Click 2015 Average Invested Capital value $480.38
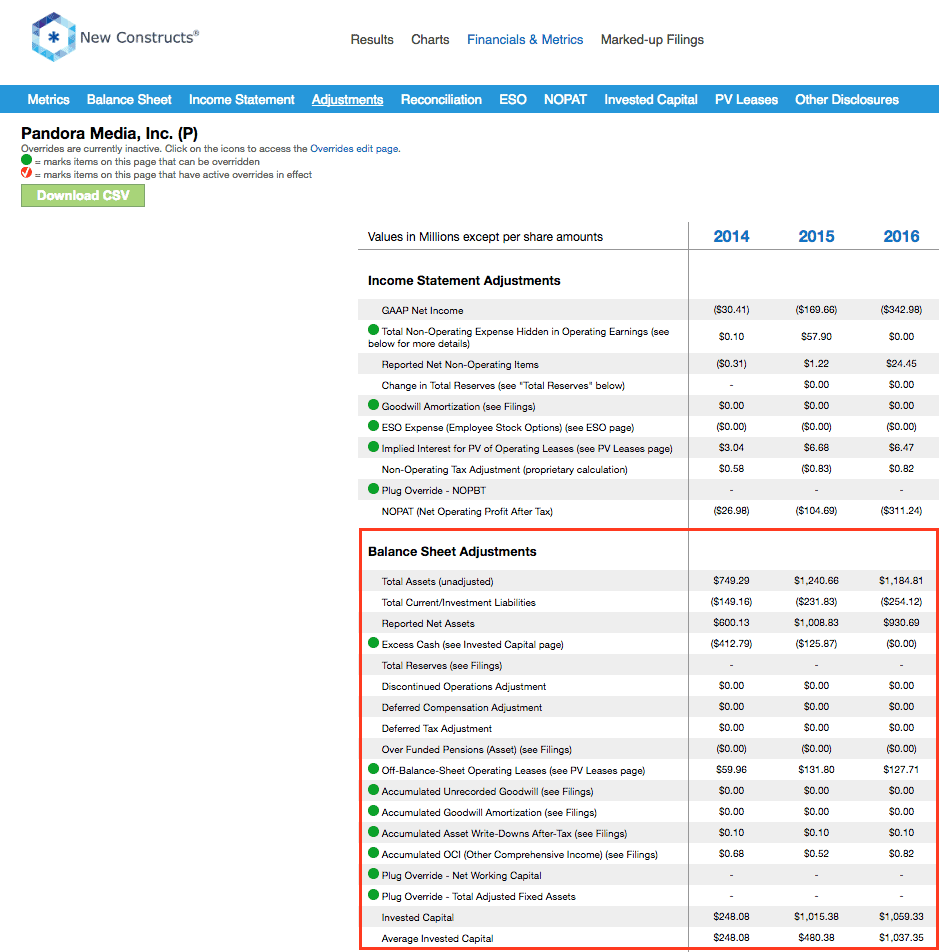The height and width of the screenshot is (952, 939). (816, 938)
